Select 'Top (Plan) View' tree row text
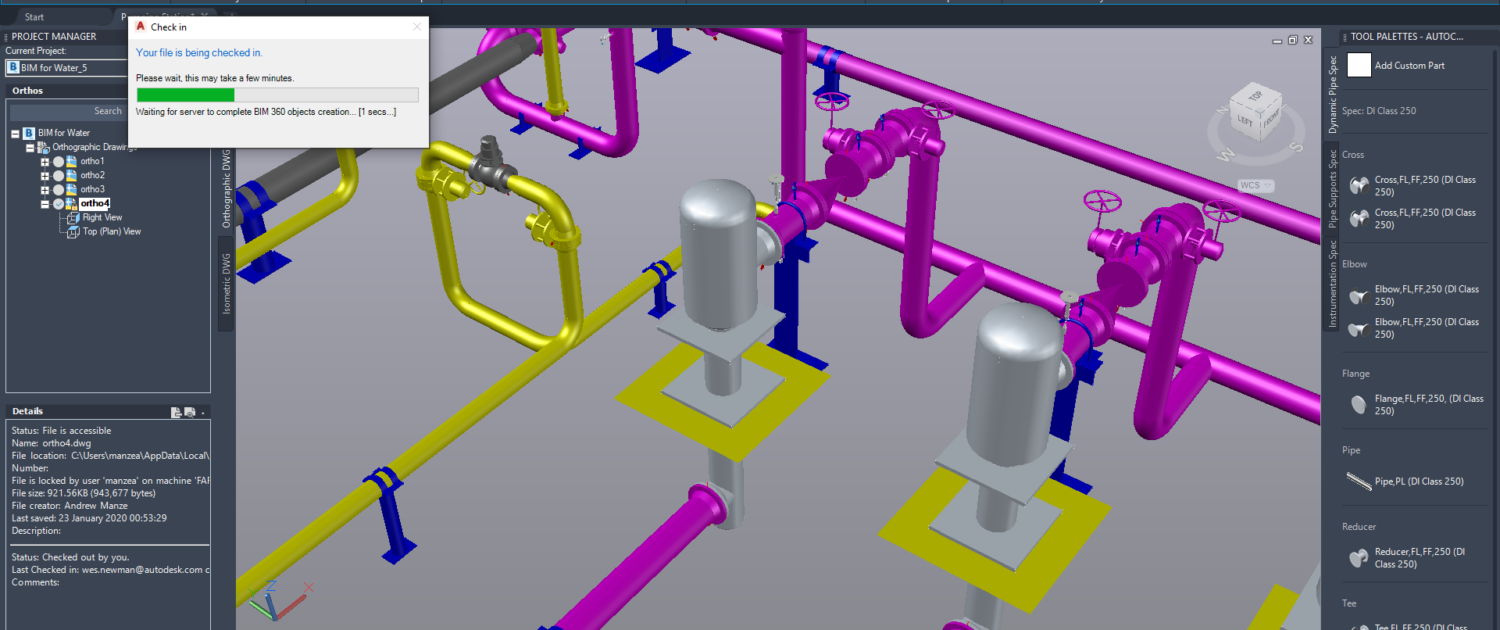 click(x=112, y=232)
